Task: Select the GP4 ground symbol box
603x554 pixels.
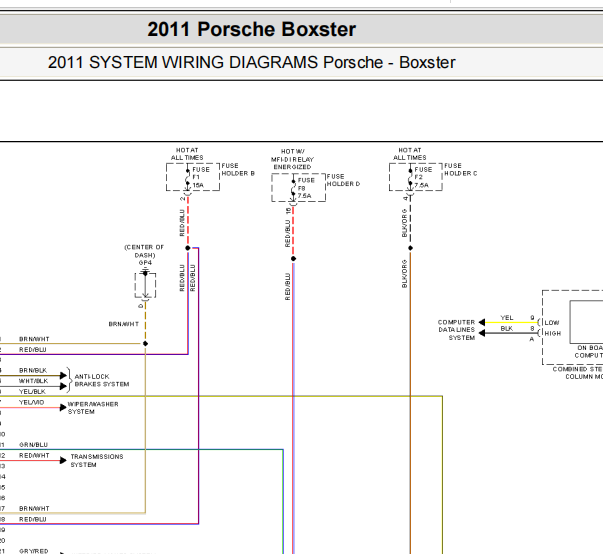Action: [x=145, y=285]
